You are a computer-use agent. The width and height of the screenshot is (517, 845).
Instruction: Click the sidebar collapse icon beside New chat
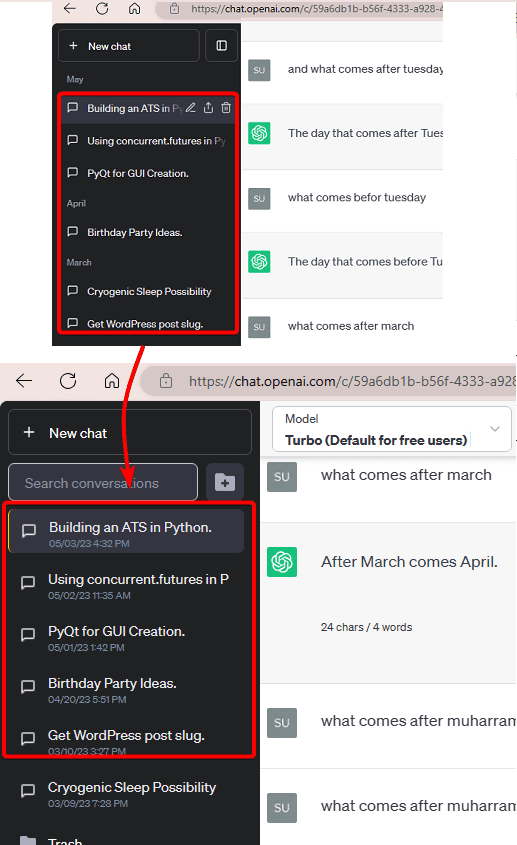tap(222, 46)
